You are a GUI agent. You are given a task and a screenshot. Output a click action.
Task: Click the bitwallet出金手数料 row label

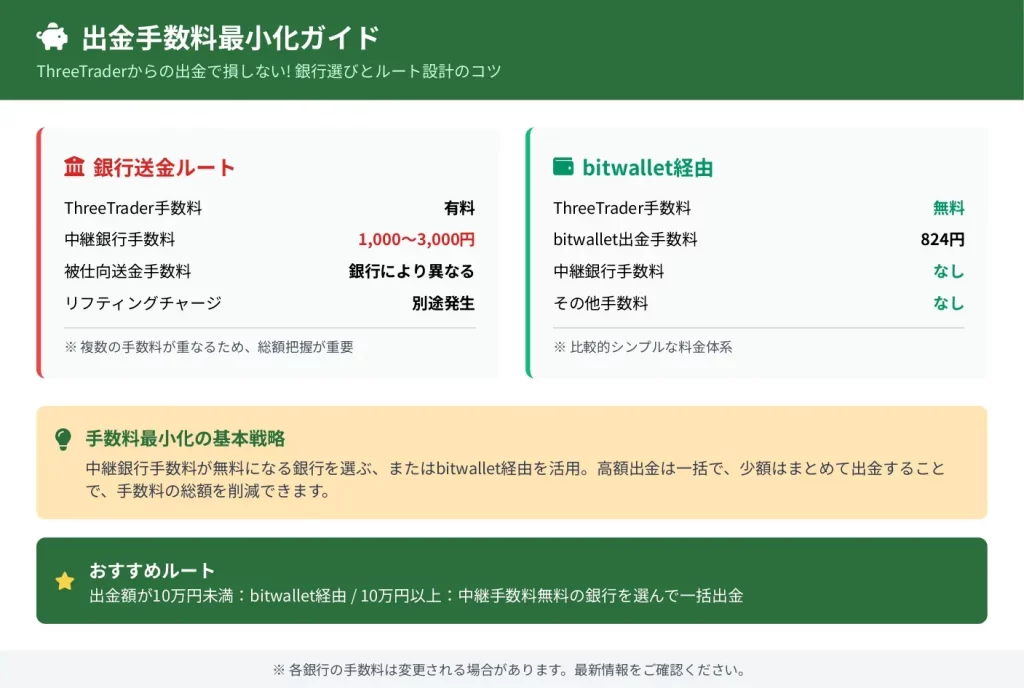(625, 240)
